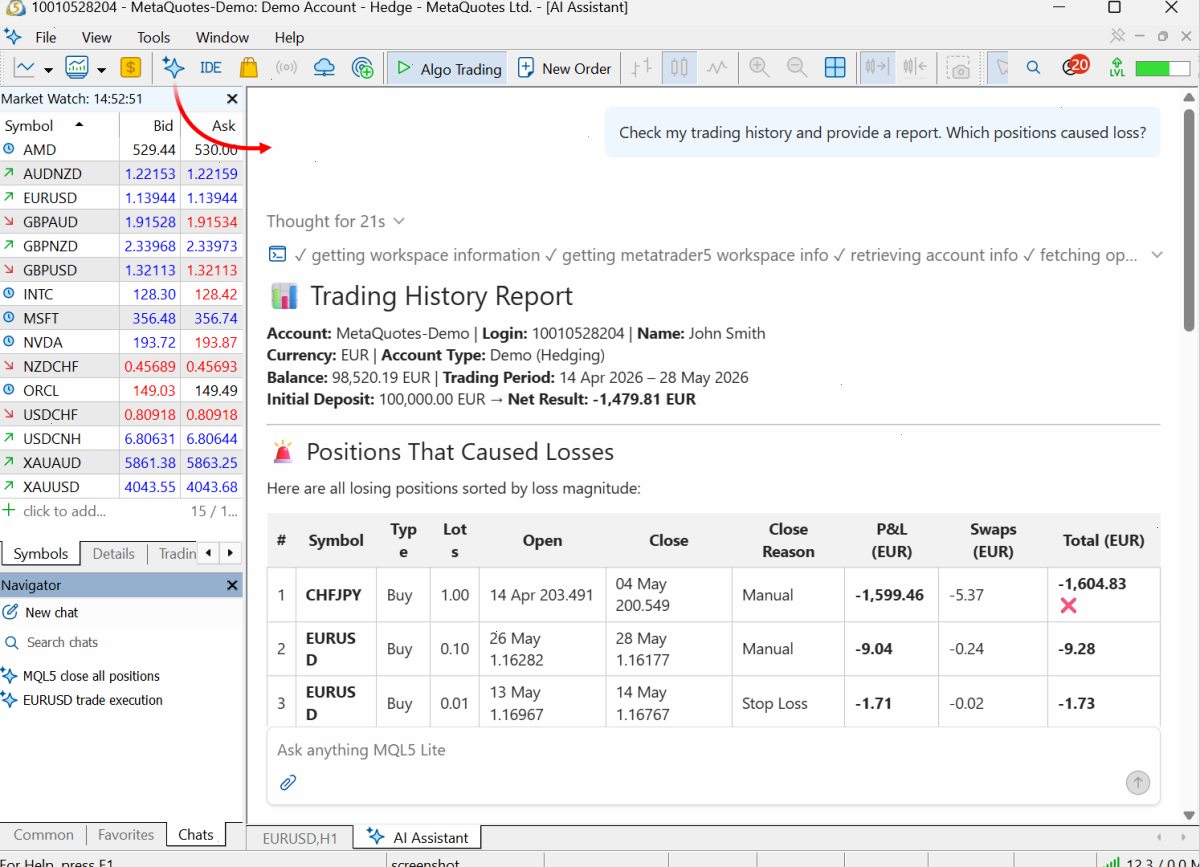Viewport: 1200px width, 867px height.
Task: Toggle chart auto scroll to end
Action: (877, 68)
